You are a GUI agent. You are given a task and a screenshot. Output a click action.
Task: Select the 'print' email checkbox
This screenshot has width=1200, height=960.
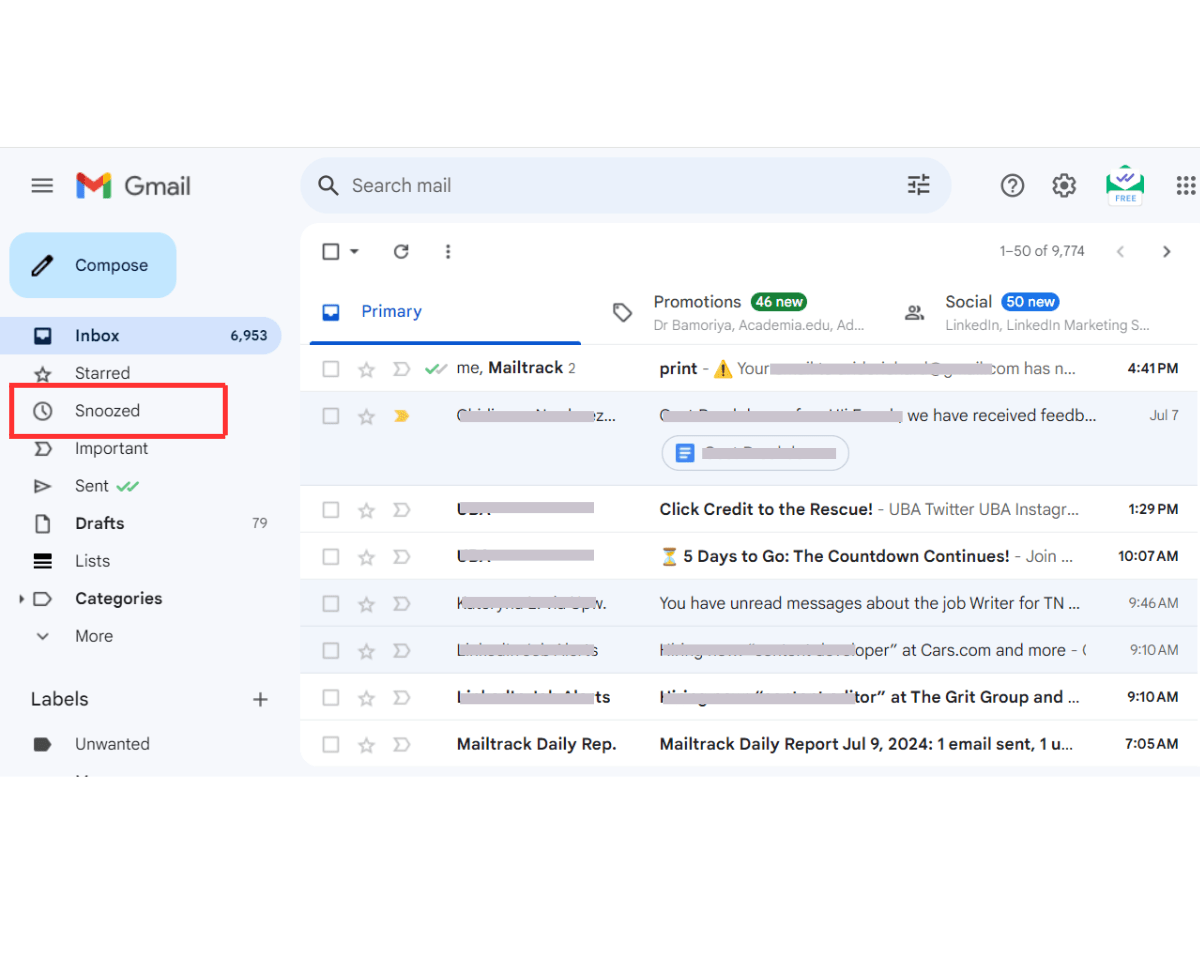pyautogui.click(x=331, y=369)
